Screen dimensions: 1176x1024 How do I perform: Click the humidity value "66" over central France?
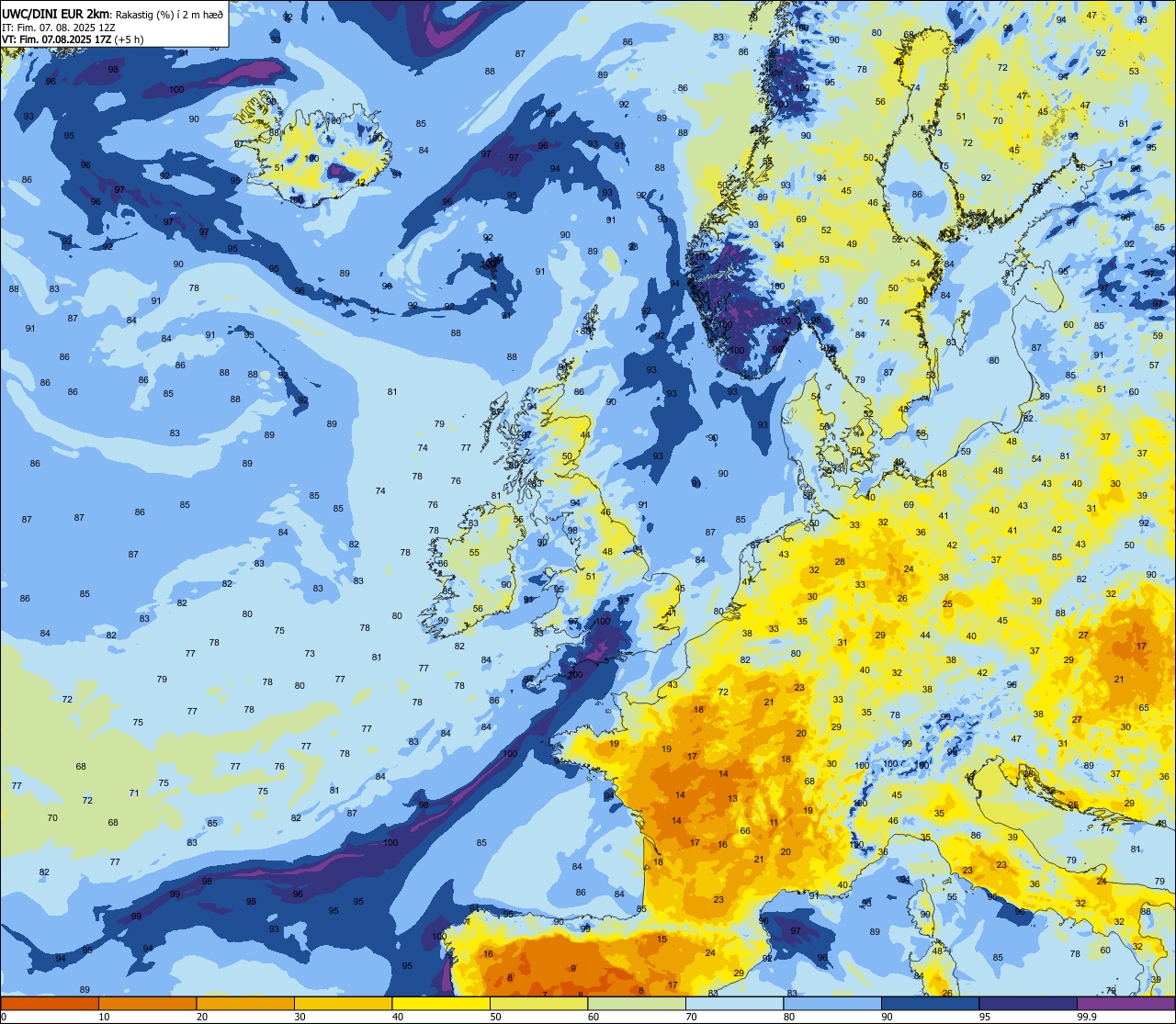pyautogui.click(x=745, y=831)
